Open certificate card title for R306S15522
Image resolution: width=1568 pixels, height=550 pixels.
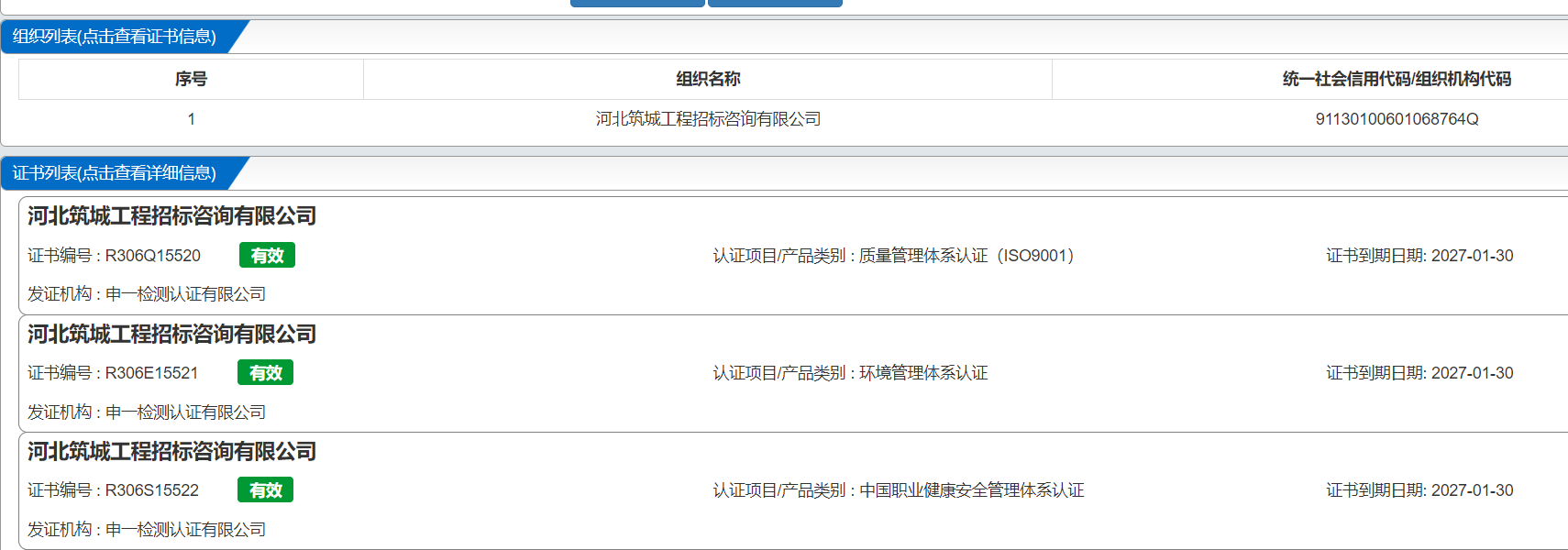coord(171,452)
